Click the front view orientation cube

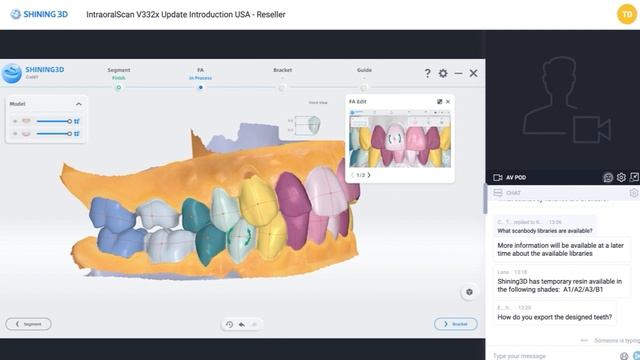313,125
